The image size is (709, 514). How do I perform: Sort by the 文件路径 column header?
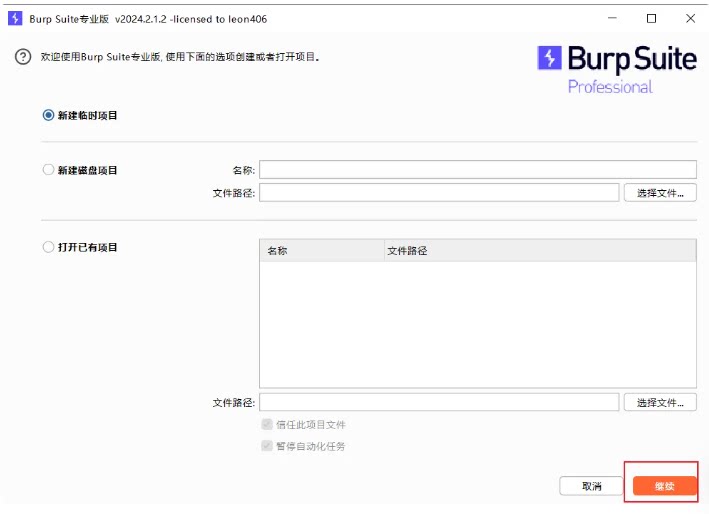coord(540,250)
